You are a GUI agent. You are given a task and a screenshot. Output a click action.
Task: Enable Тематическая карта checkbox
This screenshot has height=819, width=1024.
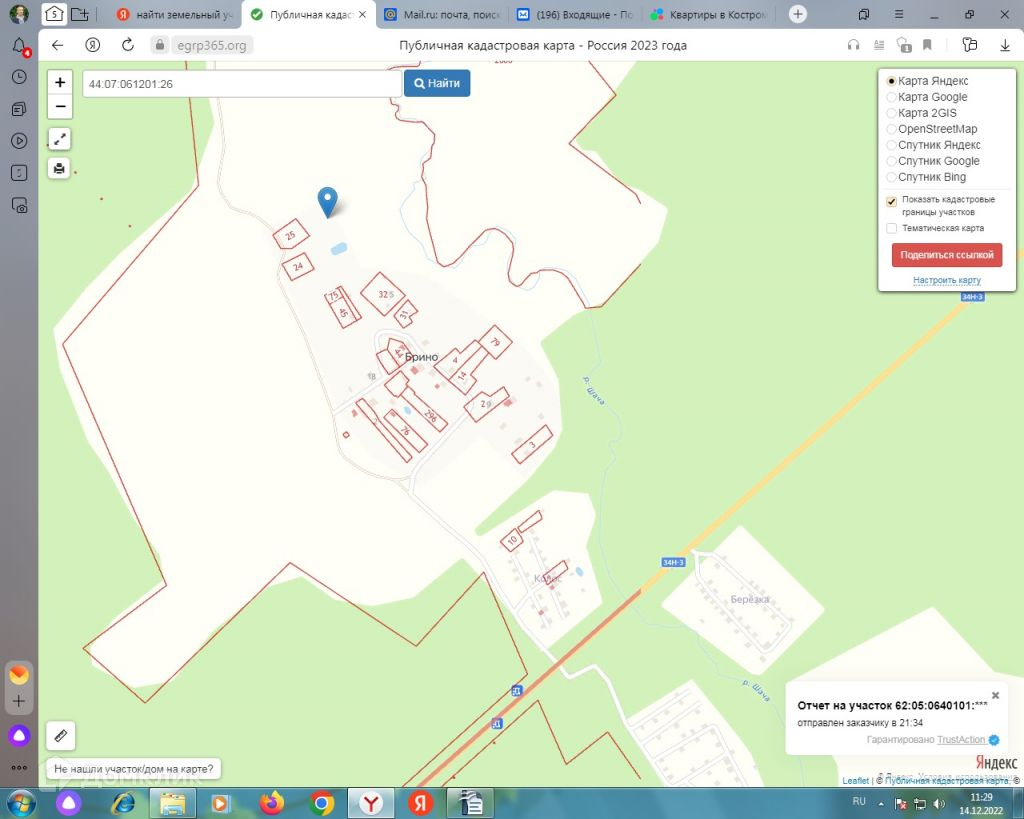coord(891,228)
